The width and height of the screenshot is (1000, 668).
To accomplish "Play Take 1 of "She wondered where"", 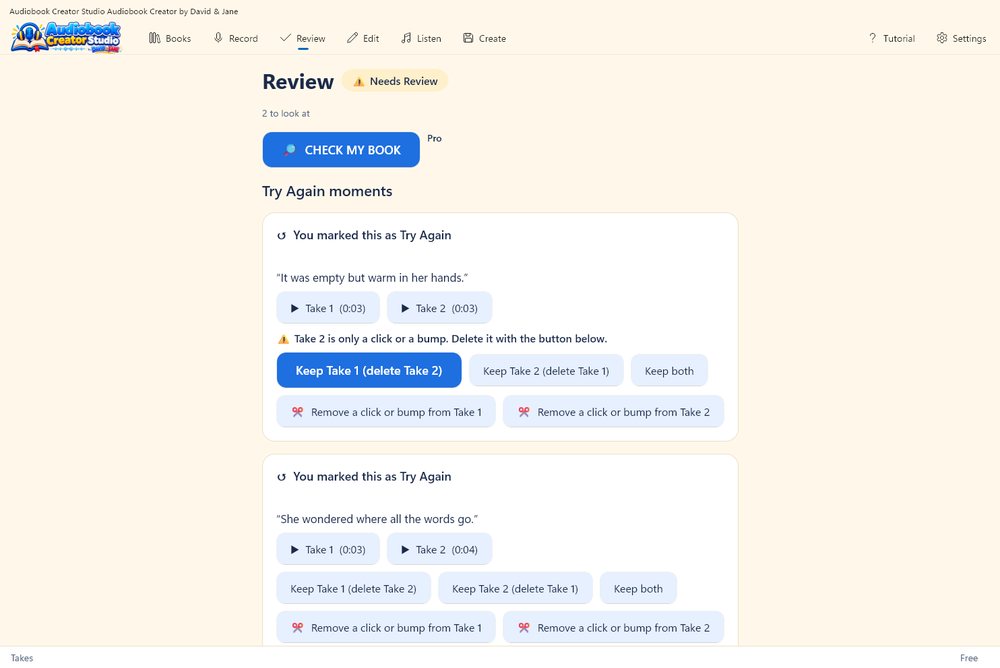I will [x=328, y=549].
